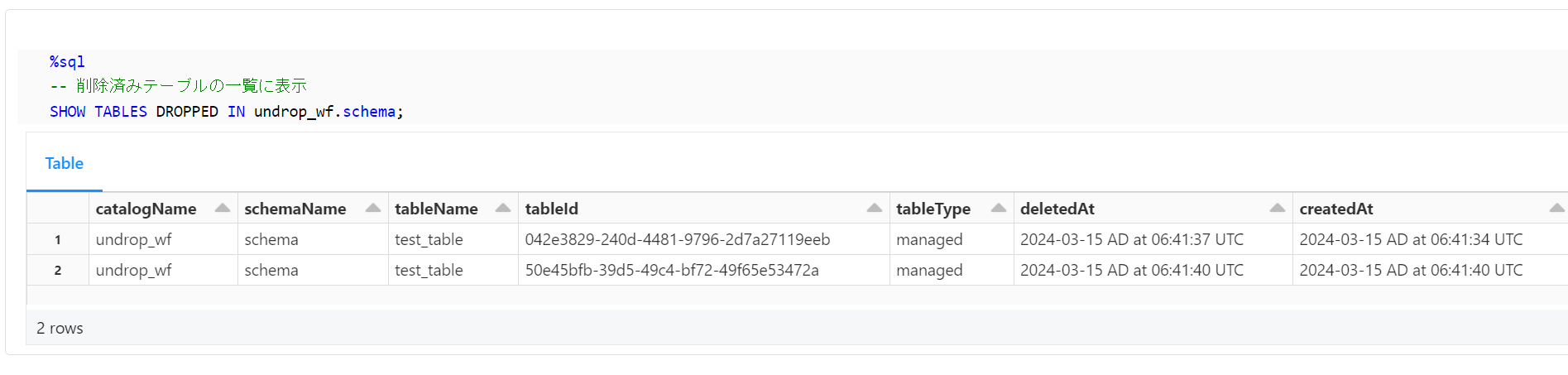This screenshot has width=1568, height=375.
Task: Click createdAt cell showing 06:41:34 UTC
Action: click(1410, 240)
